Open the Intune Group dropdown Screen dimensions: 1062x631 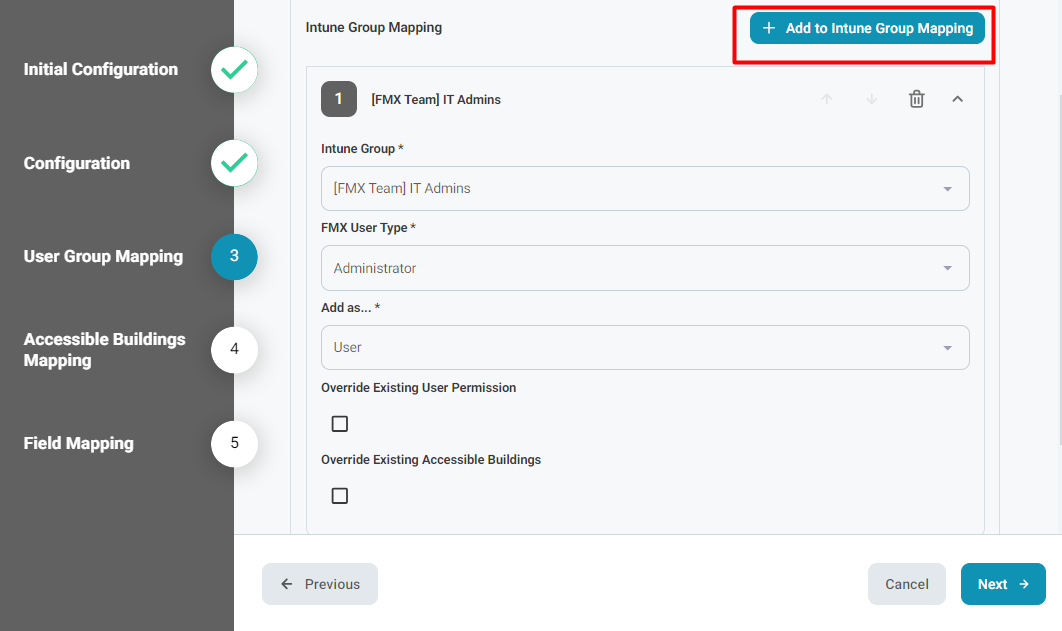pyautogui.click(x=645, y=188)
